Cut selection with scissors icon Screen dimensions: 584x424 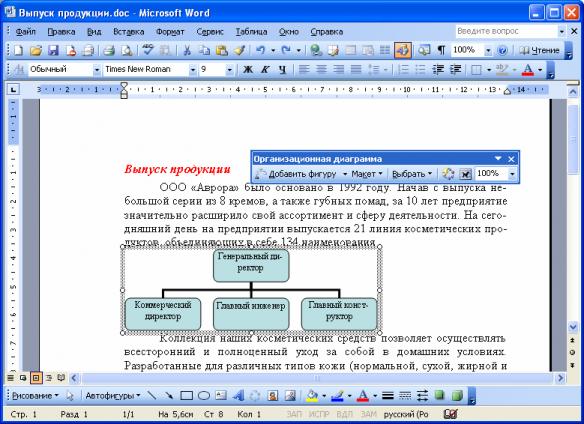[187, 50]
